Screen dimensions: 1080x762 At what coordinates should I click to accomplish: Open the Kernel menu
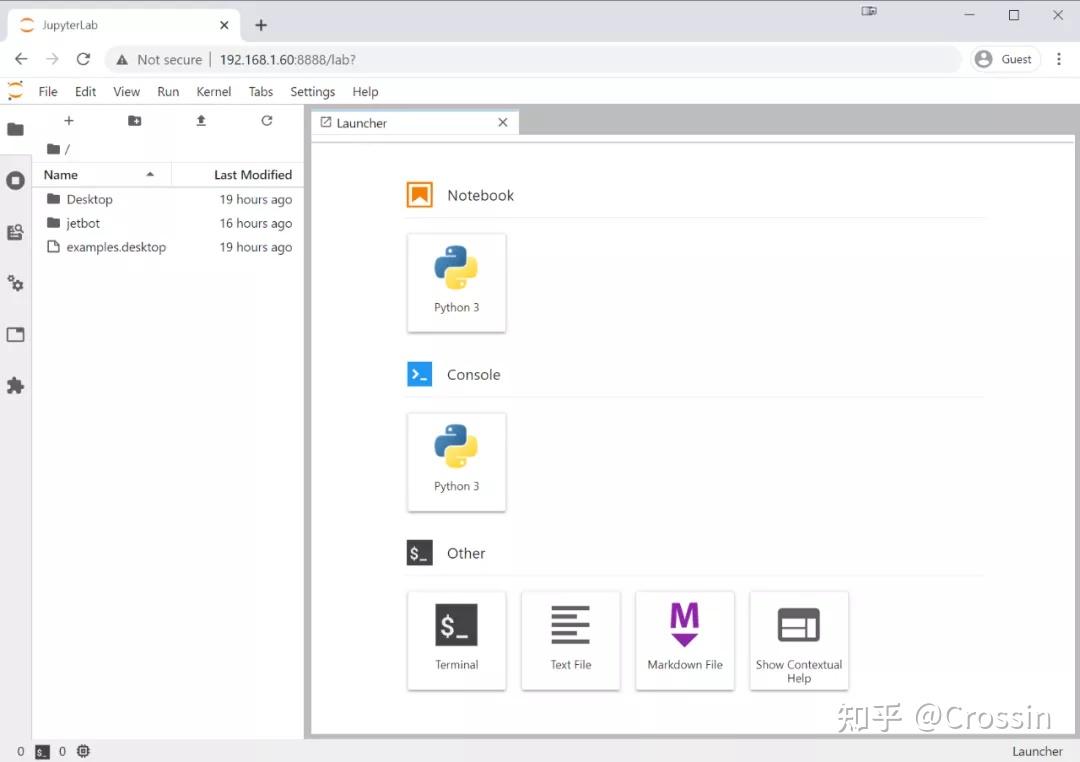[214, 92]
